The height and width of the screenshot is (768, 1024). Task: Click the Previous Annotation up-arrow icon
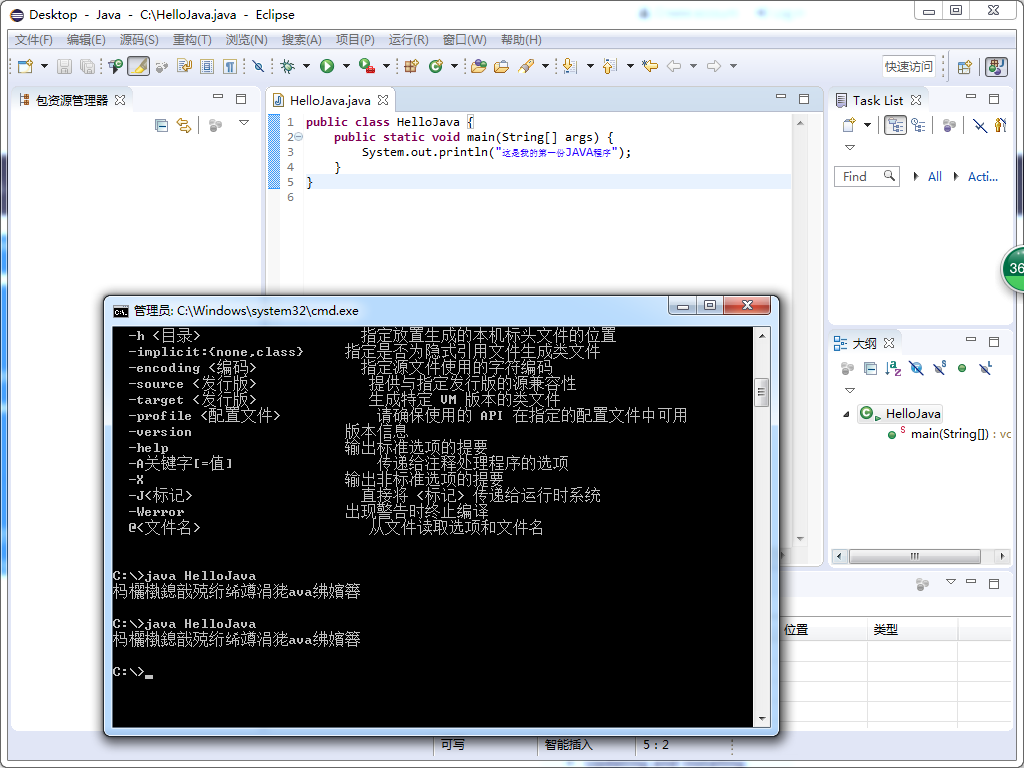point(609,66)
